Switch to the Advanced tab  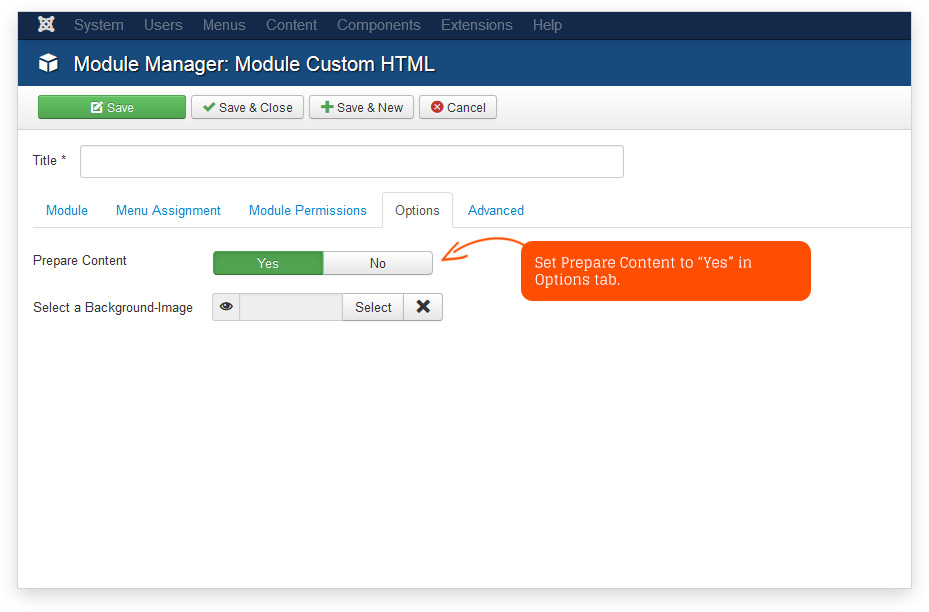point(496,210)
